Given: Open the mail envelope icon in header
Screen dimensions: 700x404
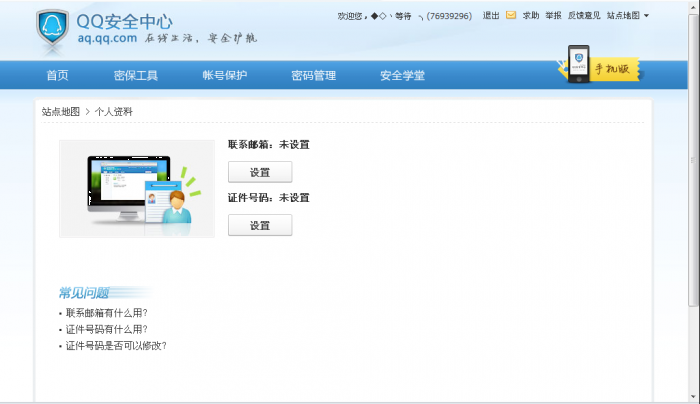Looking at the screenshot, I should point(511,16).
